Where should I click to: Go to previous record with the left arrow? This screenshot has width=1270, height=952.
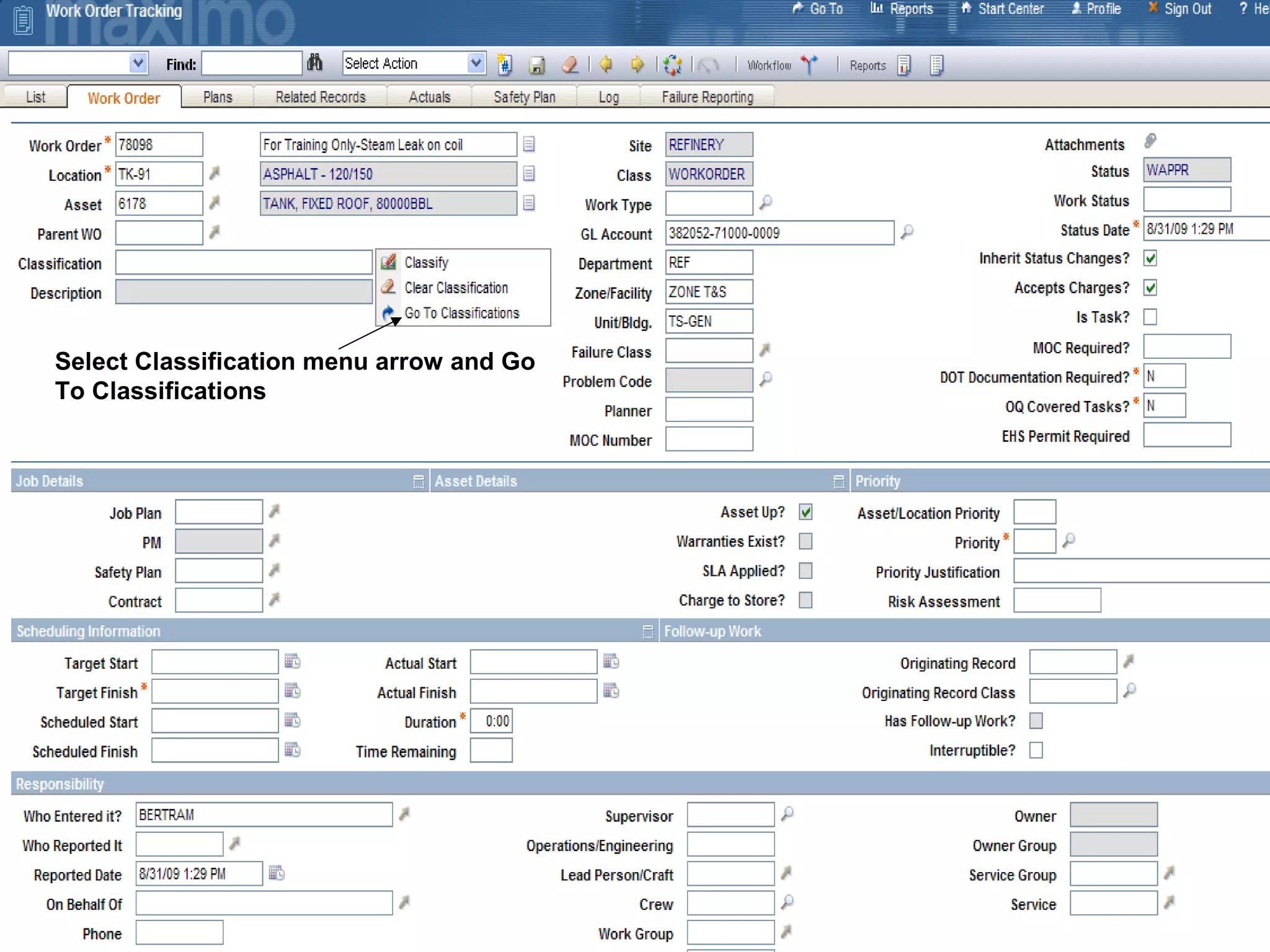[606, 64]
